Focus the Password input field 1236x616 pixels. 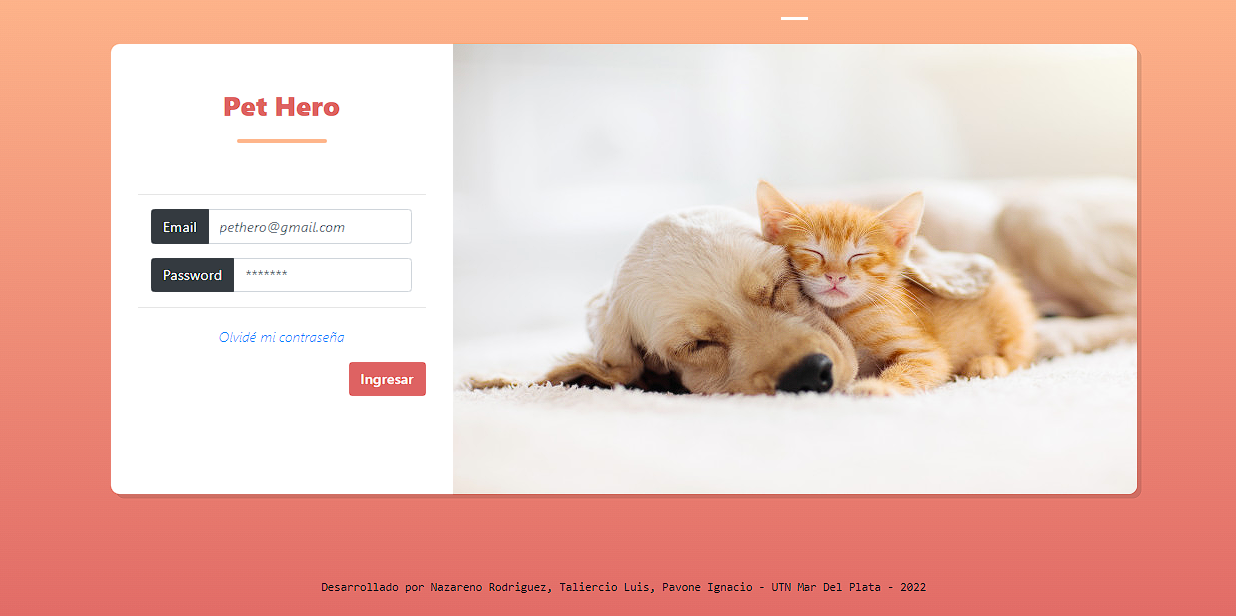[323, 275]
